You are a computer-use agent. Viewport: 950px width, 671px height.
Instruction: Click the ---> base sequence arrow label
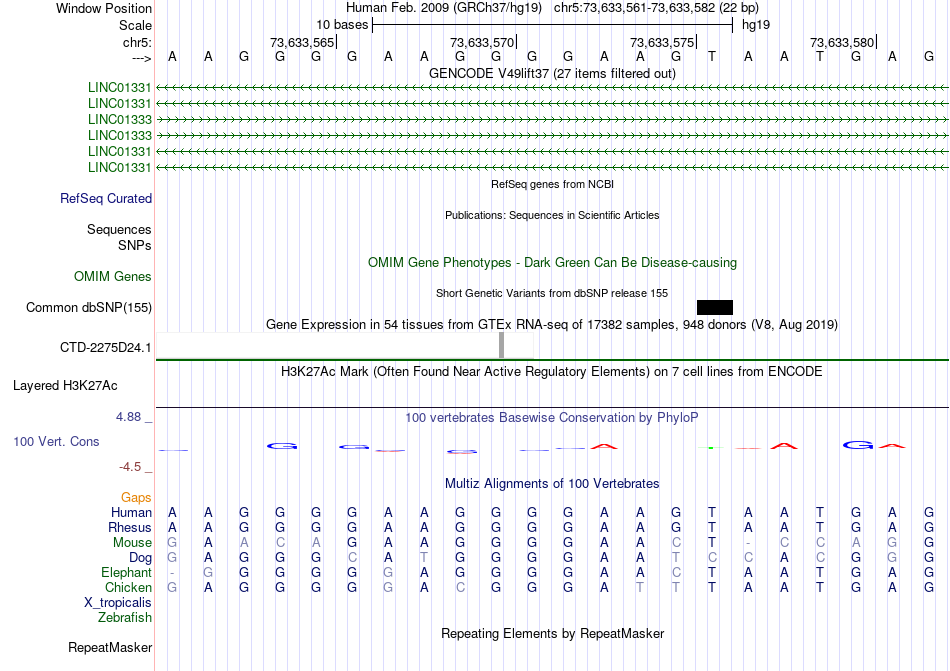pyautogui.click(x=141, y=58)
